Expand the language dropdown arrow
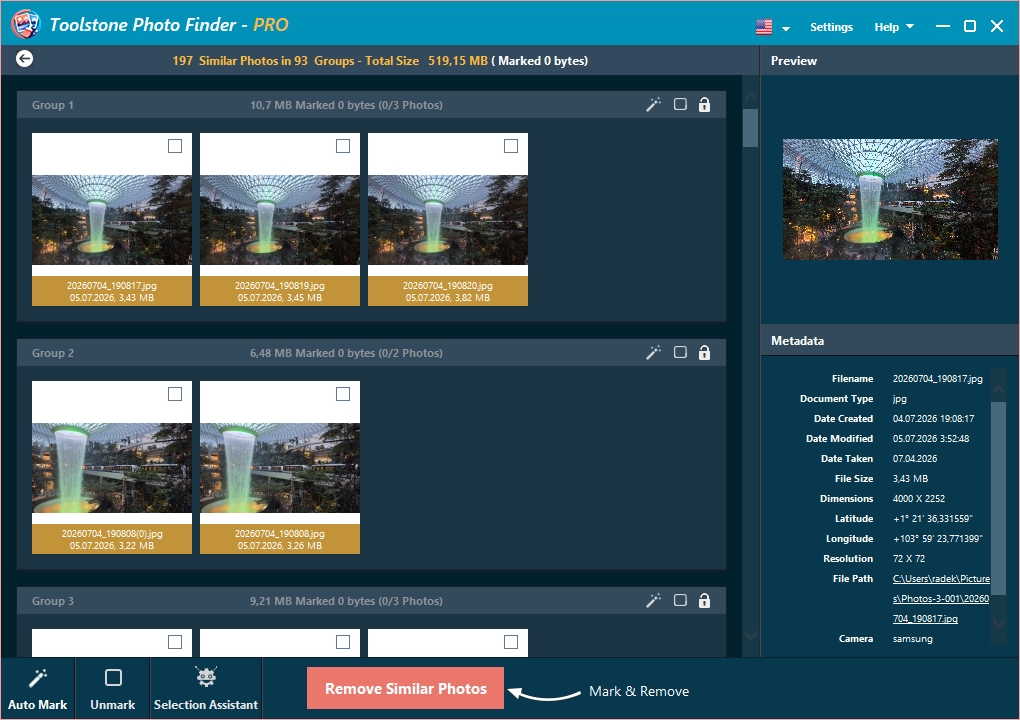 786,29
